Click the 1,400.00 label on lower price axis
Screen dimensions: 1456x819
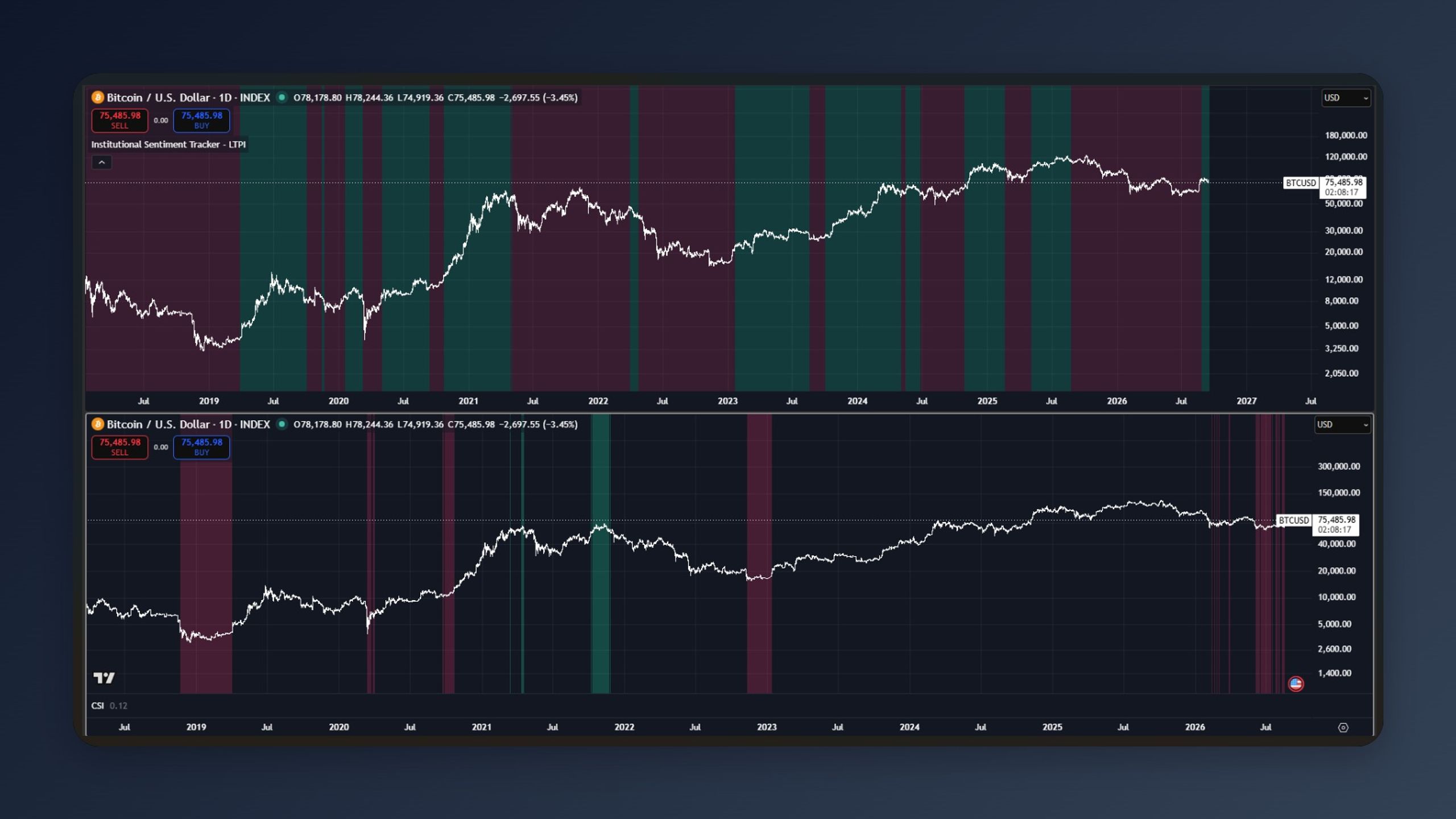tap(1334, 673)
